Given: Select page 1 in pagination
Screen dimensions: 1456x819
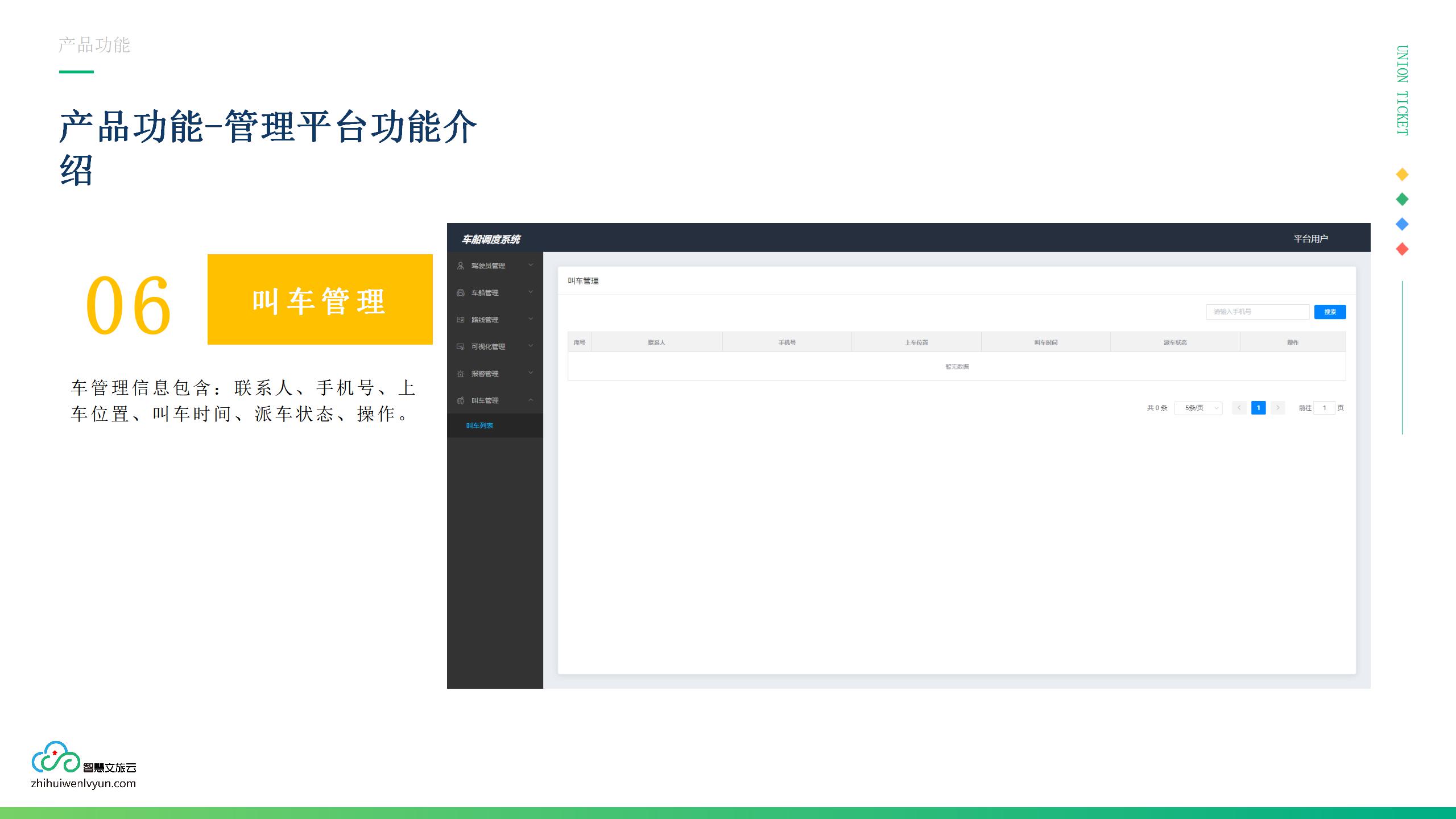Looking at the screenshot, I should click(1259, 408).
